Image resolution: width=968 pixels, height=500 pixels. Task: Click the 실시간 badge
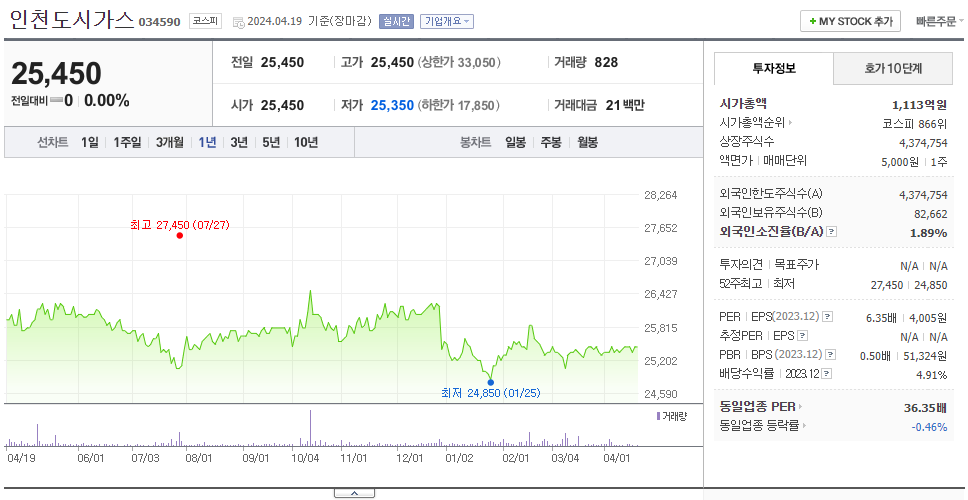pos(396,22)
